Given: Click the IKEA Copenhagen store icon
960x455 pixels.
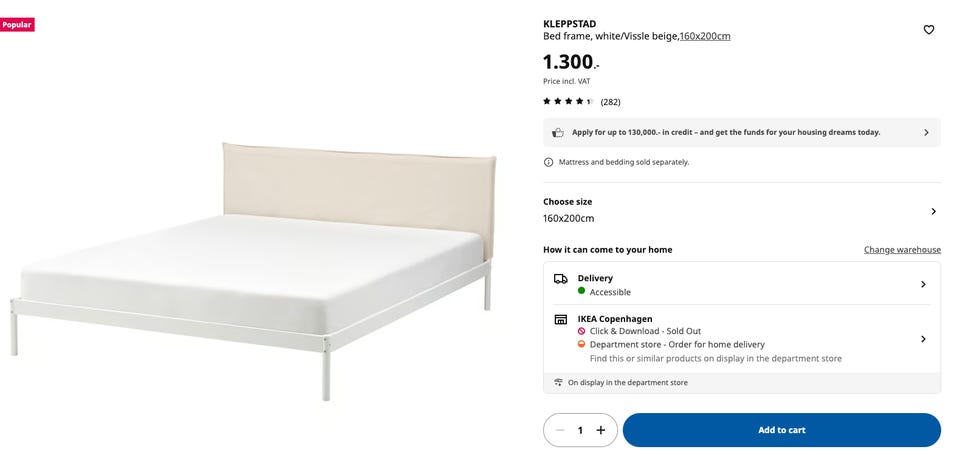Looking at the screenshot, I should pyautogui.click(x=560, y=320).
